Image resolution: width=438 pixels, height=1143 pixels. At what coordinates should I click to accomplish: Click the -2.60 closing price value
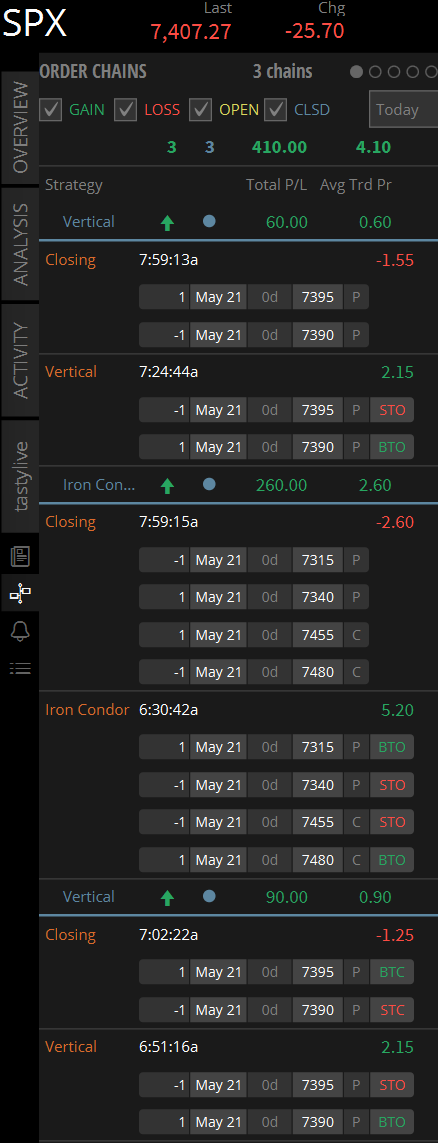(395, 522)
